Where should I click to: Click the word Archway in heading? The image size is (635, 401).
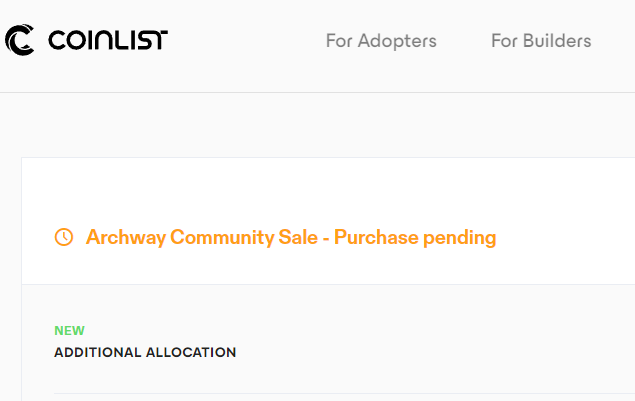point(126,237)
